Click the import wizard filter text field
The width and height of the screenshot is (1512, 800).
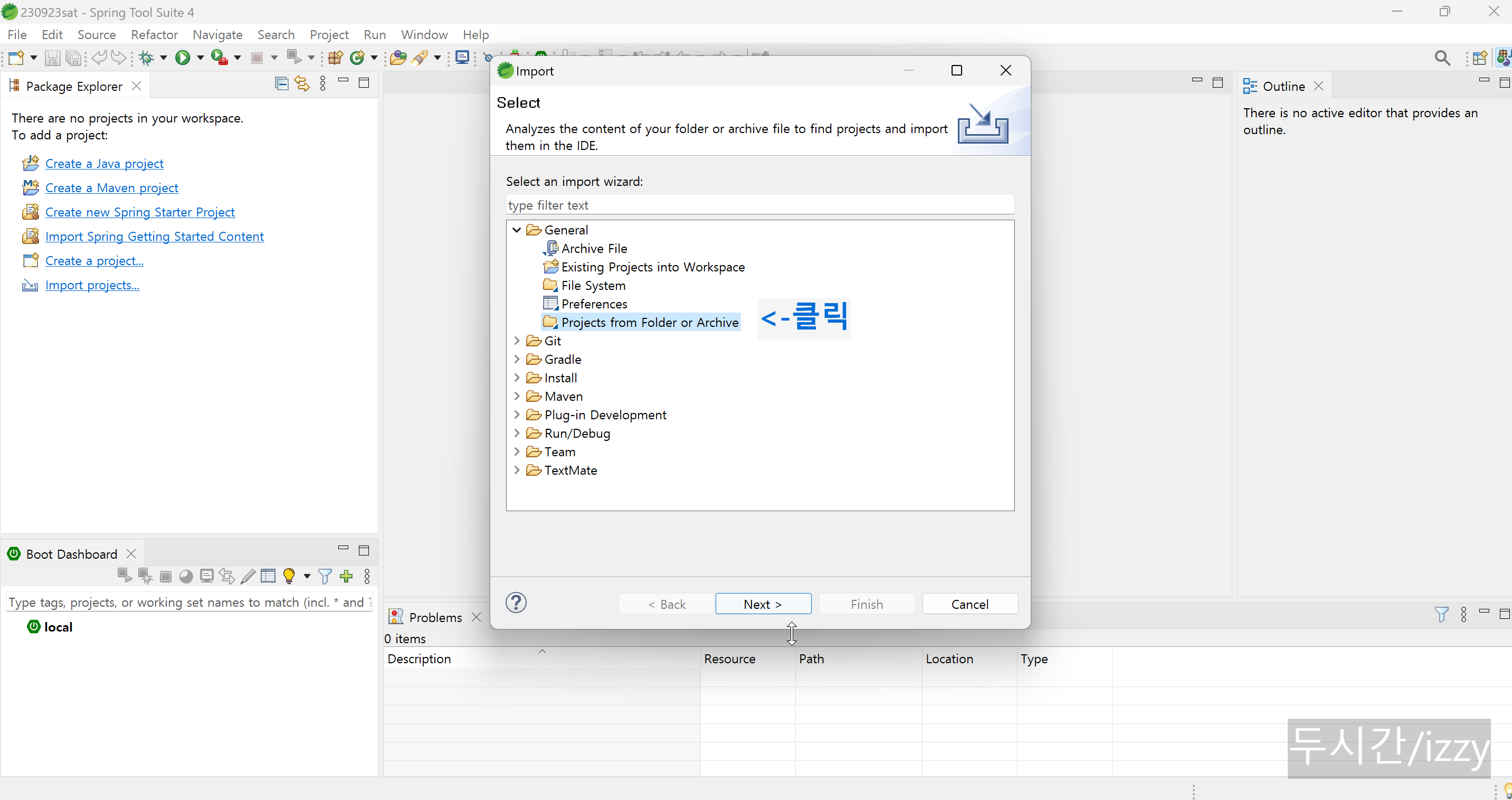pyautogui.click(x=760, y=205)
